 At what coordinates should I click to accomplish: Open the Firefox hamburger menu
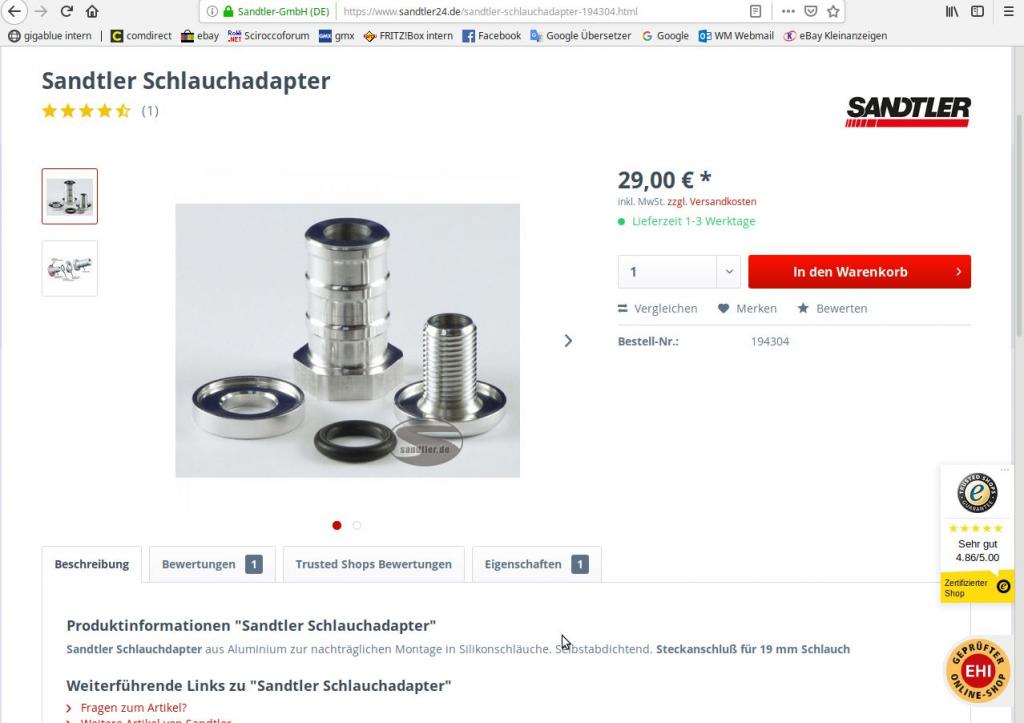(1008, 11)
